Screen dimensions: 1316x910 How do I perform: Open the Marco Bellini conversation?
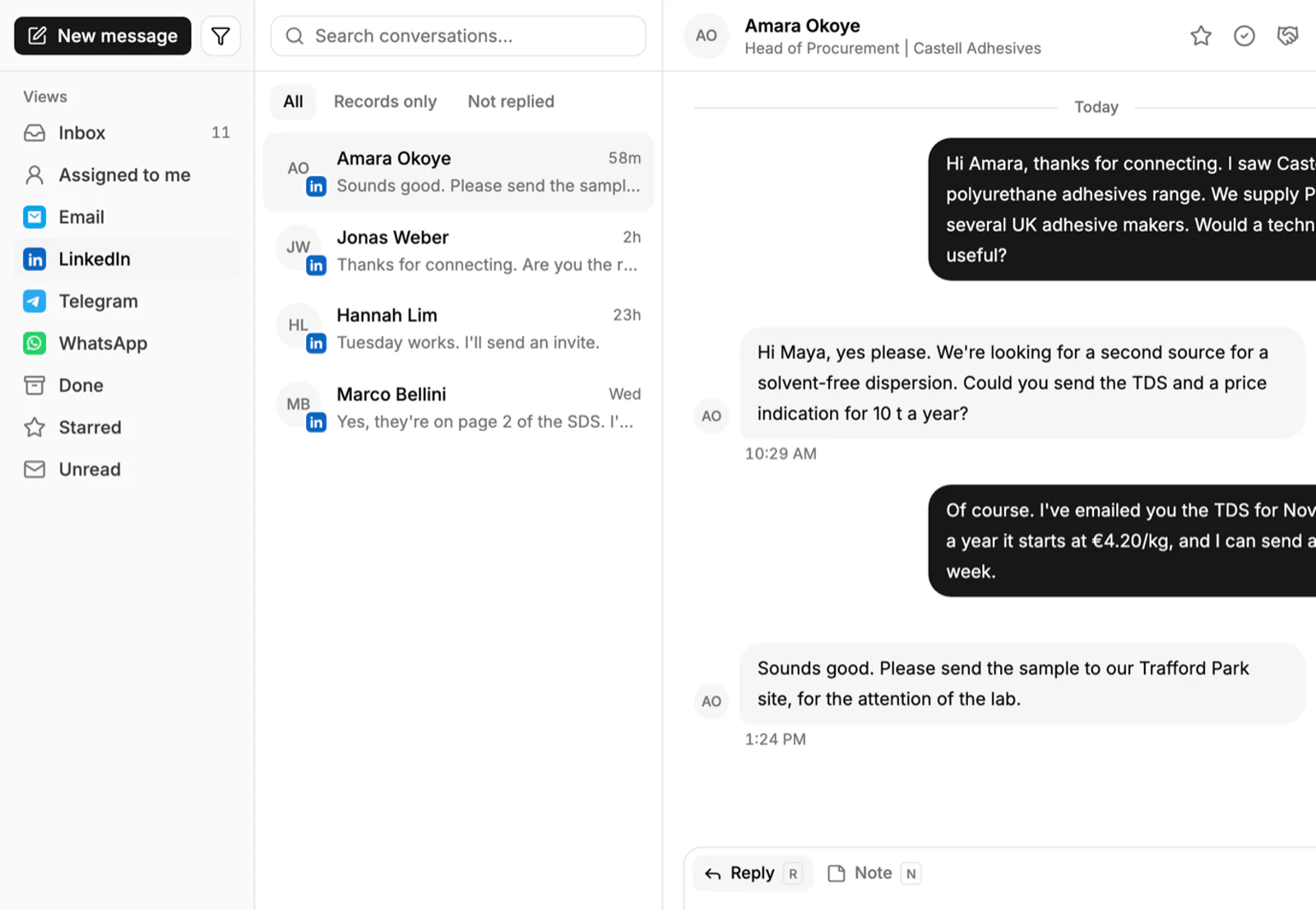[458, 407]
